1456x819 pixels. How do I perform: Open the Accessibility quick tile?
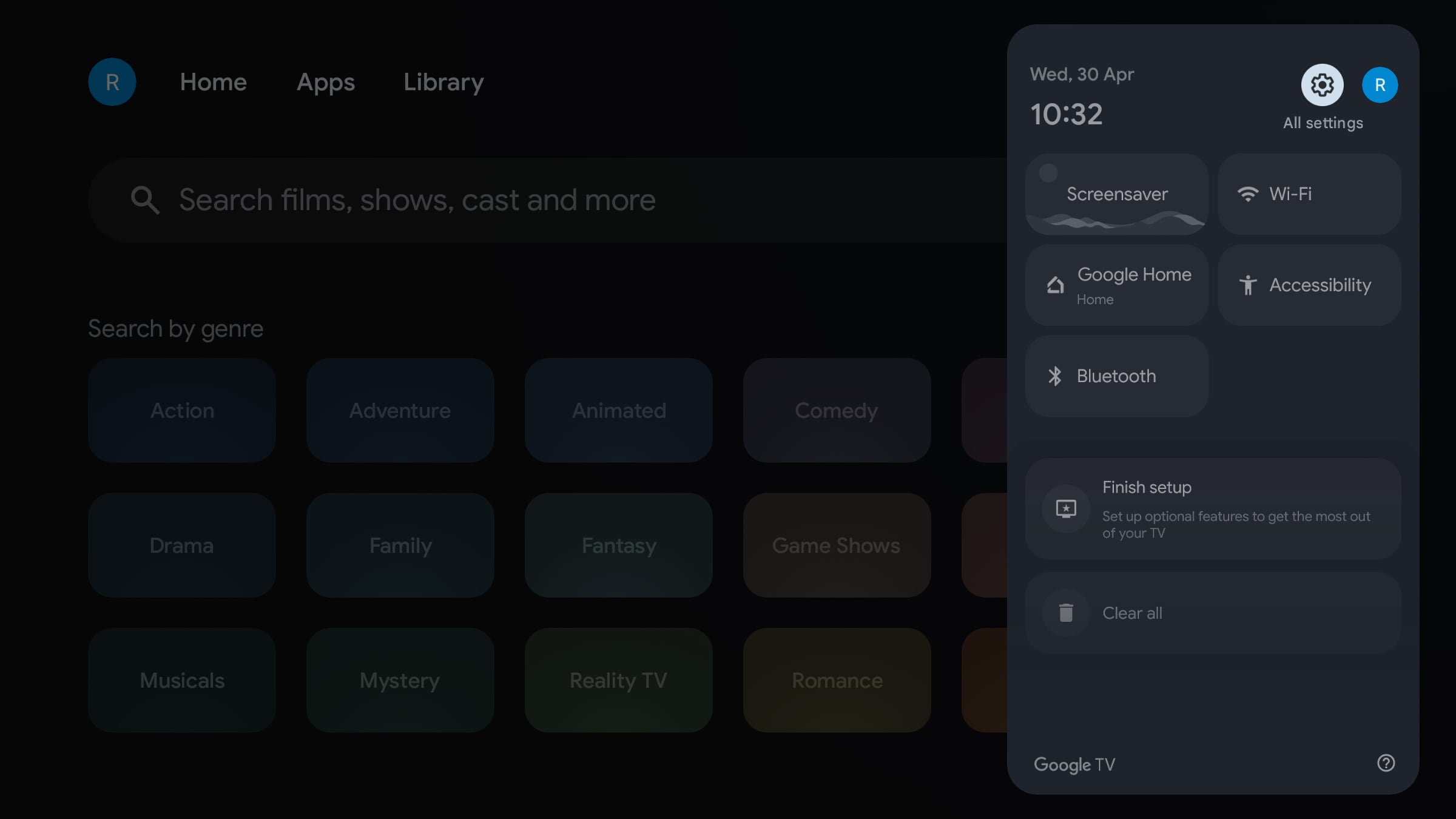coord(1309,285)
